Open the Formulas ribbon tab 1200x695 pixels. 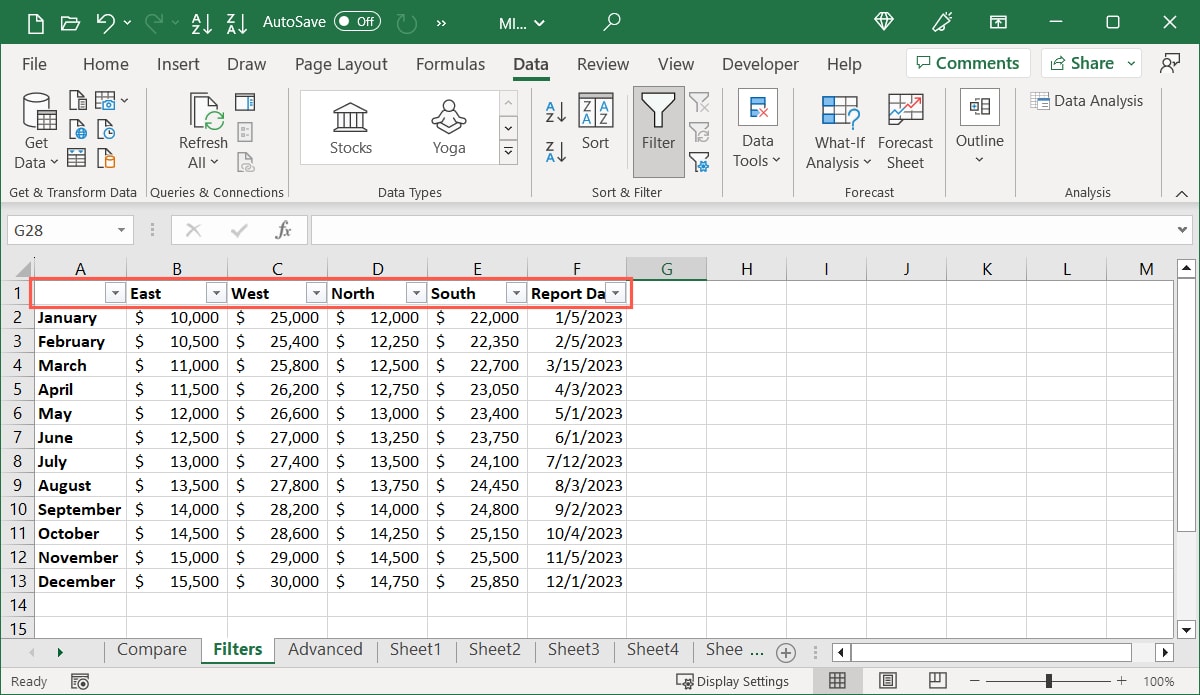click(x=450, y=63)
